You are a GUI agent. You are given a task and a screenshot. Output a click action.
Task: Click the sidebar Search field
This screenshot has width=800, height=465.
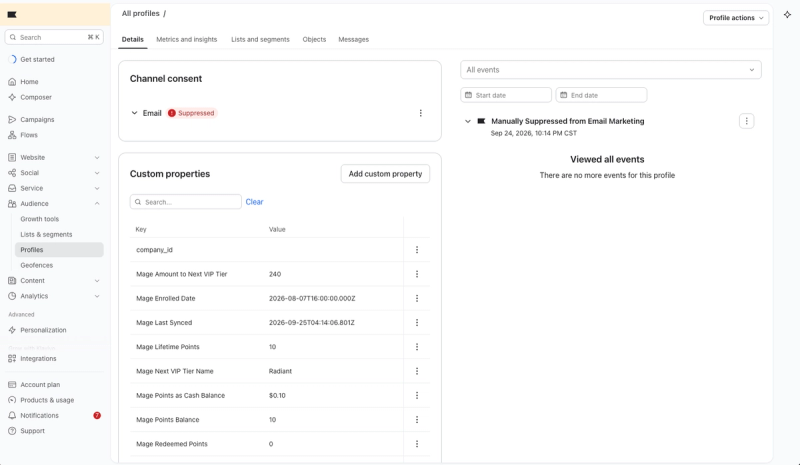(54, 37)
